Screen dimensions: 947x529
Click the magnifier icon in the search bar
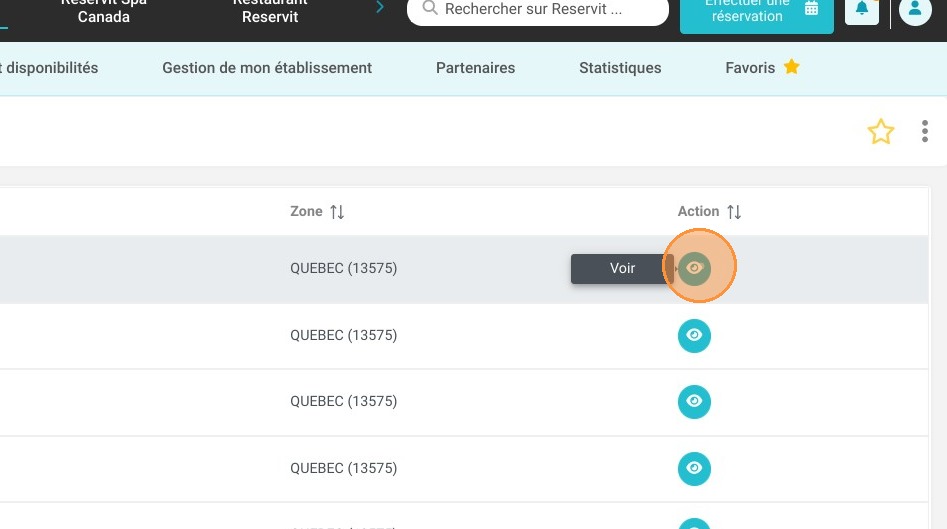pos(430,8)
